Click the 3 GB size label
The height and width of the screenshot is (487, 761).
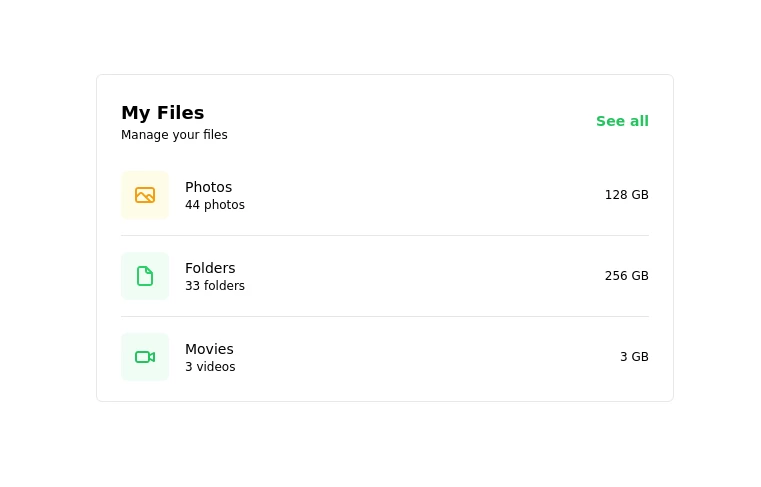click(x=634, y=357)
